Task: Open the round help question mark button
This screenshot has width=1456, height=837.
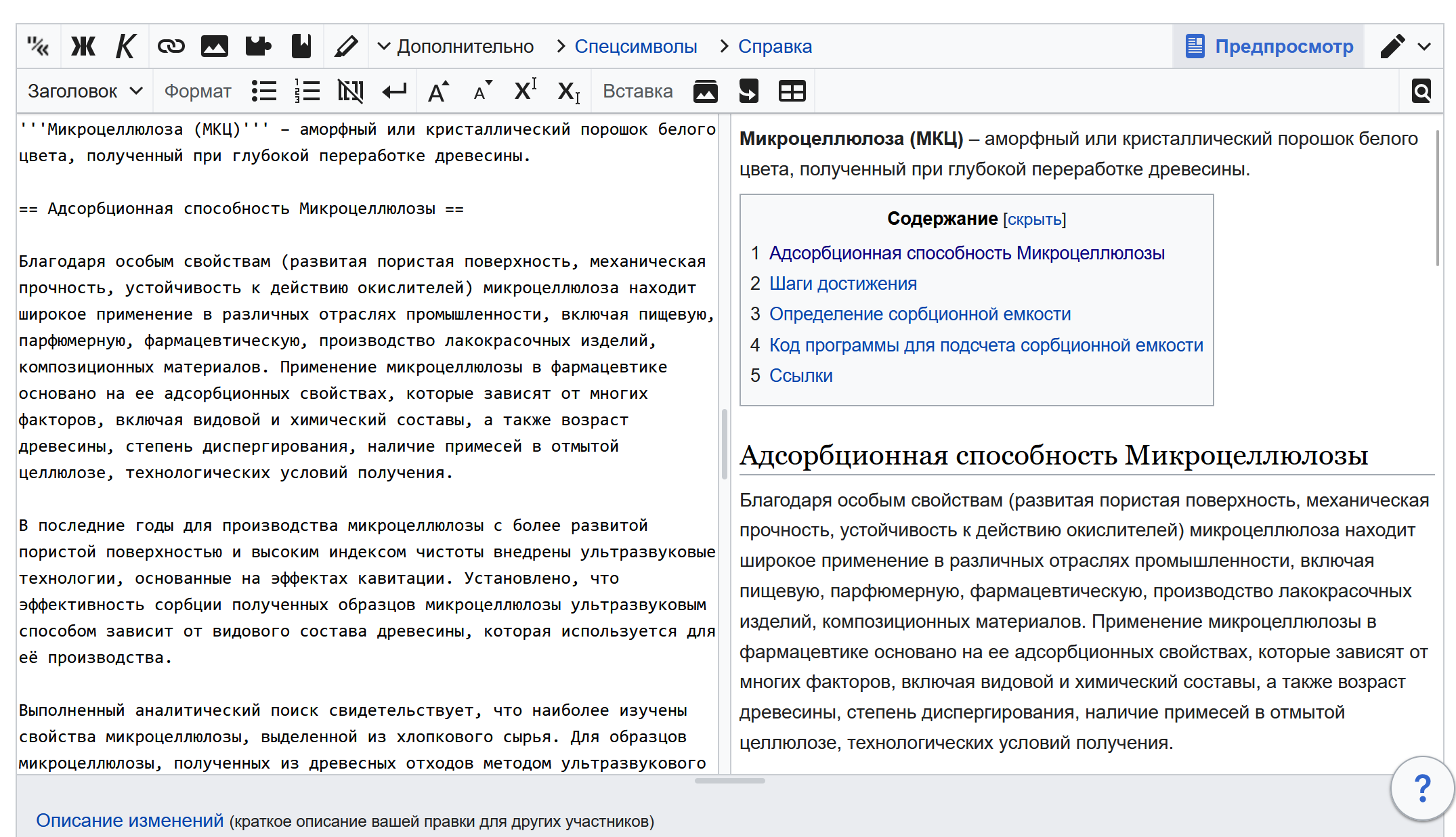Action: click(x=1422, y=788)
